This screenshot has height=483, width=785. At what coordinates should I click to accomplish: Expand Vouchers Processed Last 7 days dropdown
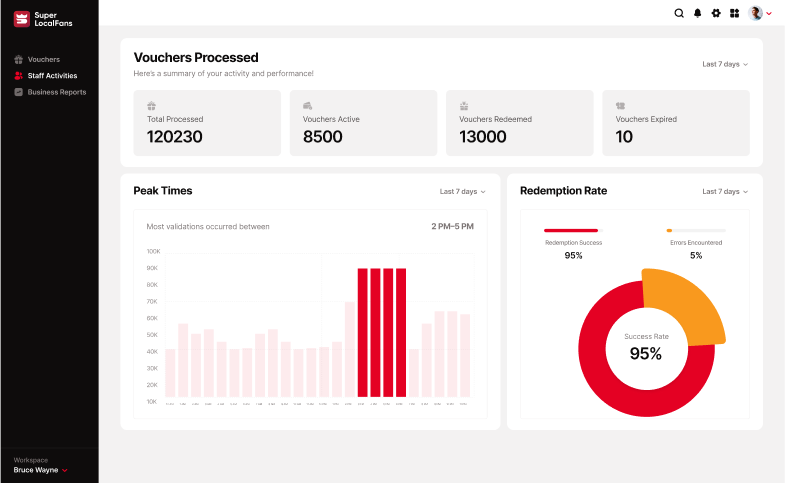click(x=724, y=64)
